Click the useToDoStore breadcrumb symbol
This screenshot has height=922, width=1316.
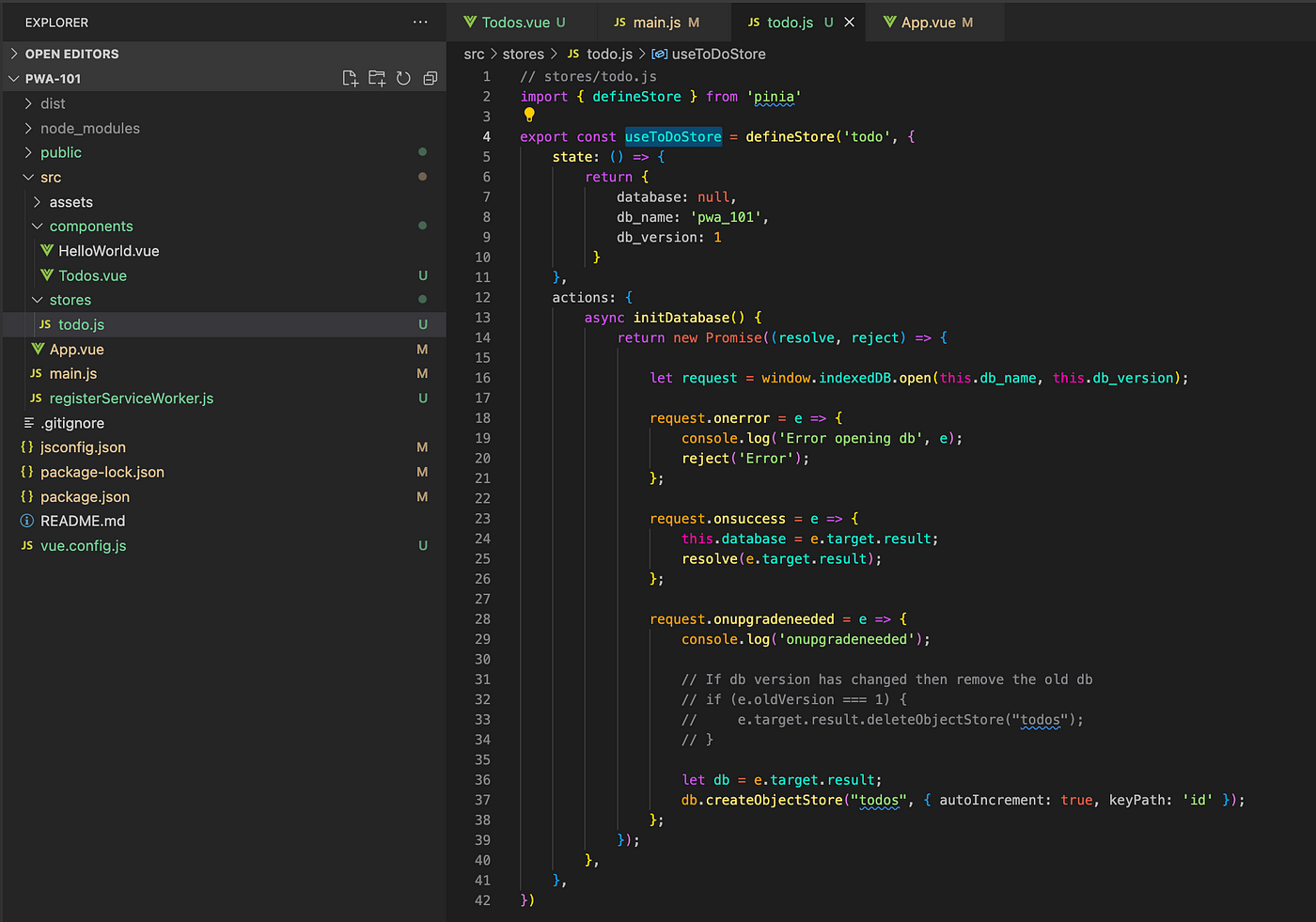(x=718, y=55)
